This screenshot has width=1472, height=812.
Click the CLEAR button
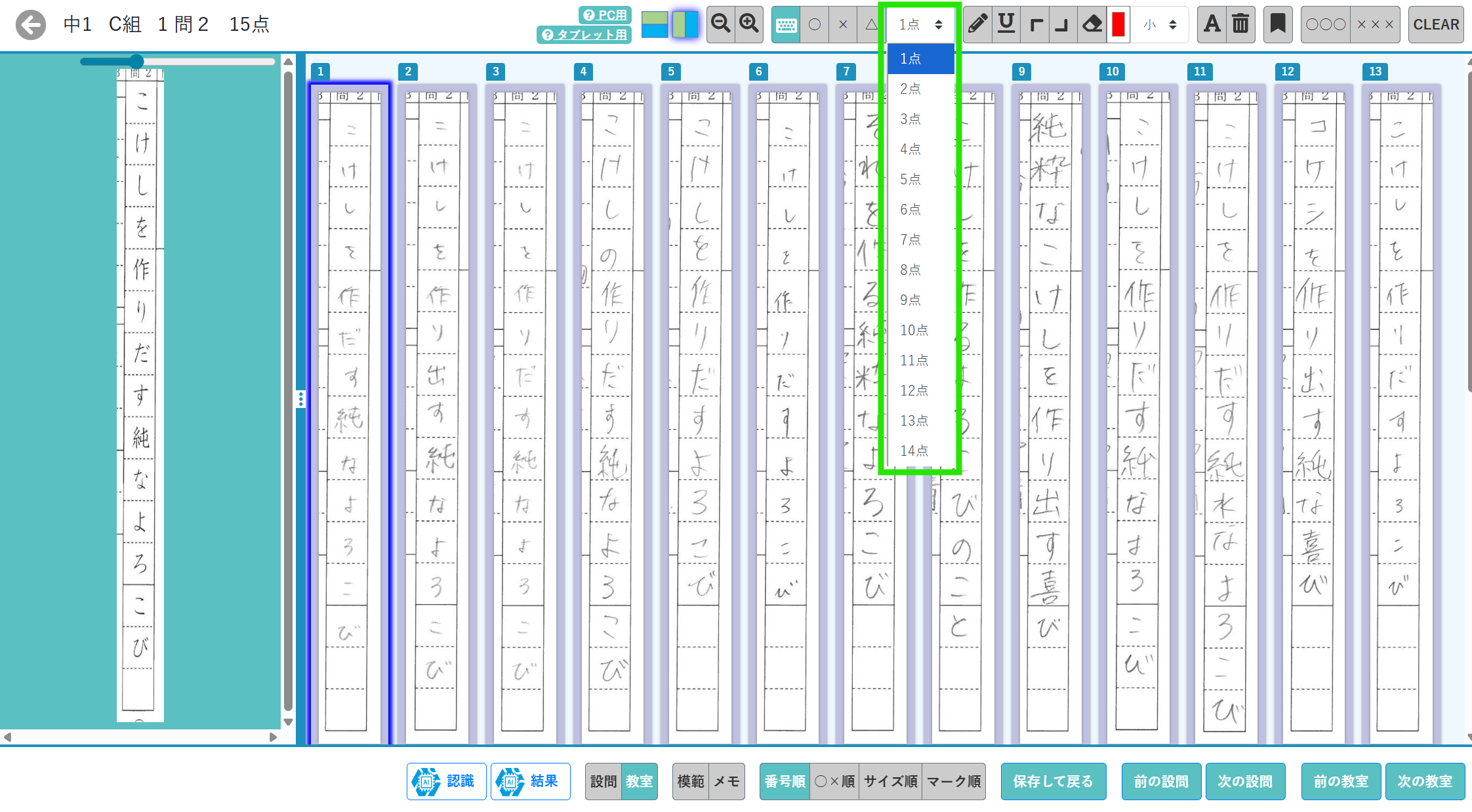pyautogui.click(x=1436, y=25)
